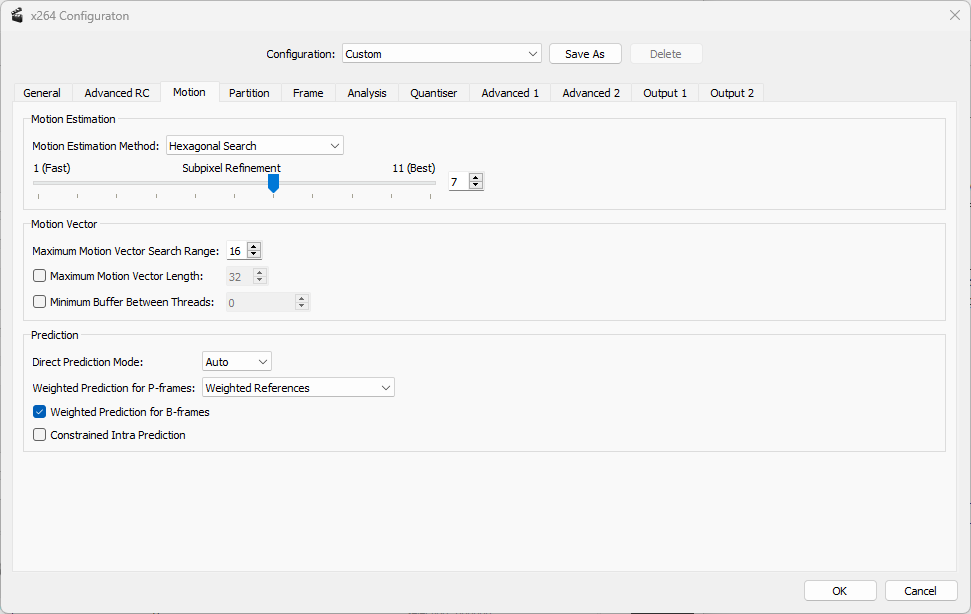Switch to the Output 1 tab

pos(665,93)
